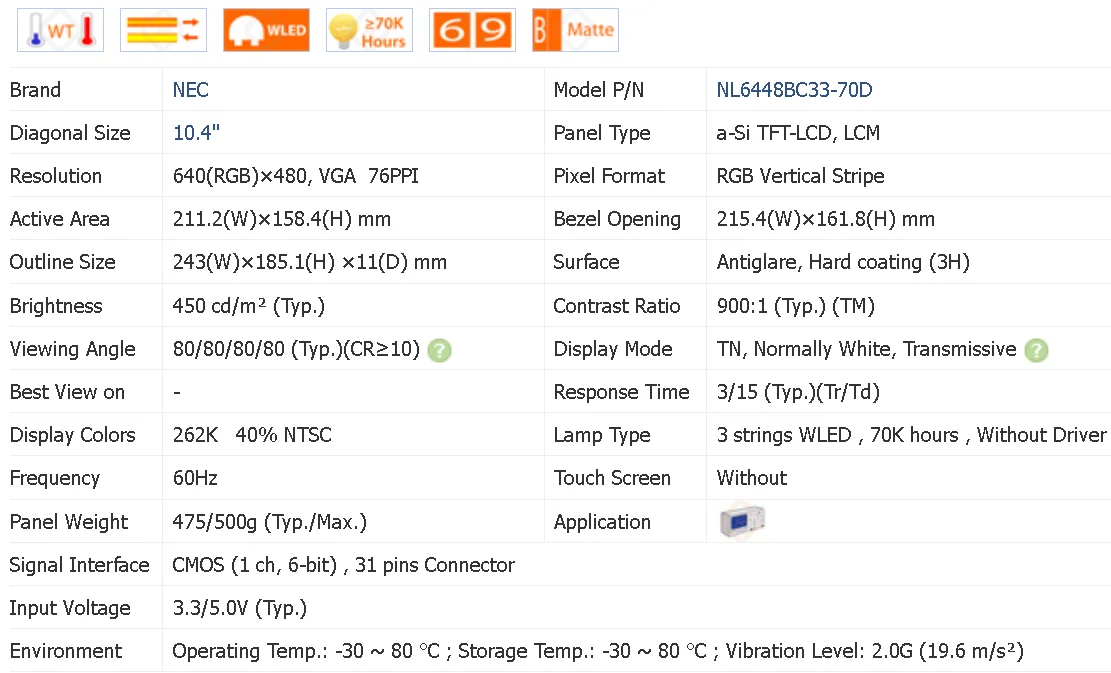Image resolution: width=1111 pixels, height=673 pixels.
Task: Select touch screen value "Without"
Action: coord(752,478)
